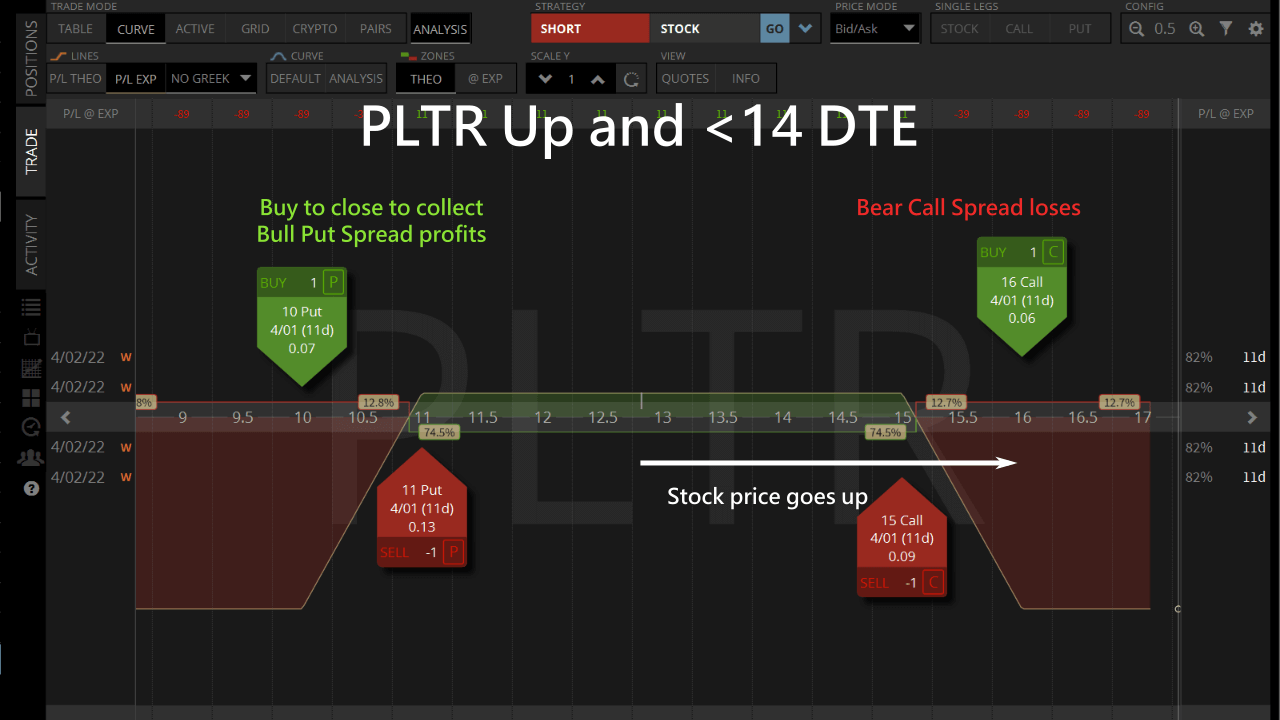1280x720 pixels.
Task: Click the top ANALYSIS button
Action: pos(440,29)
